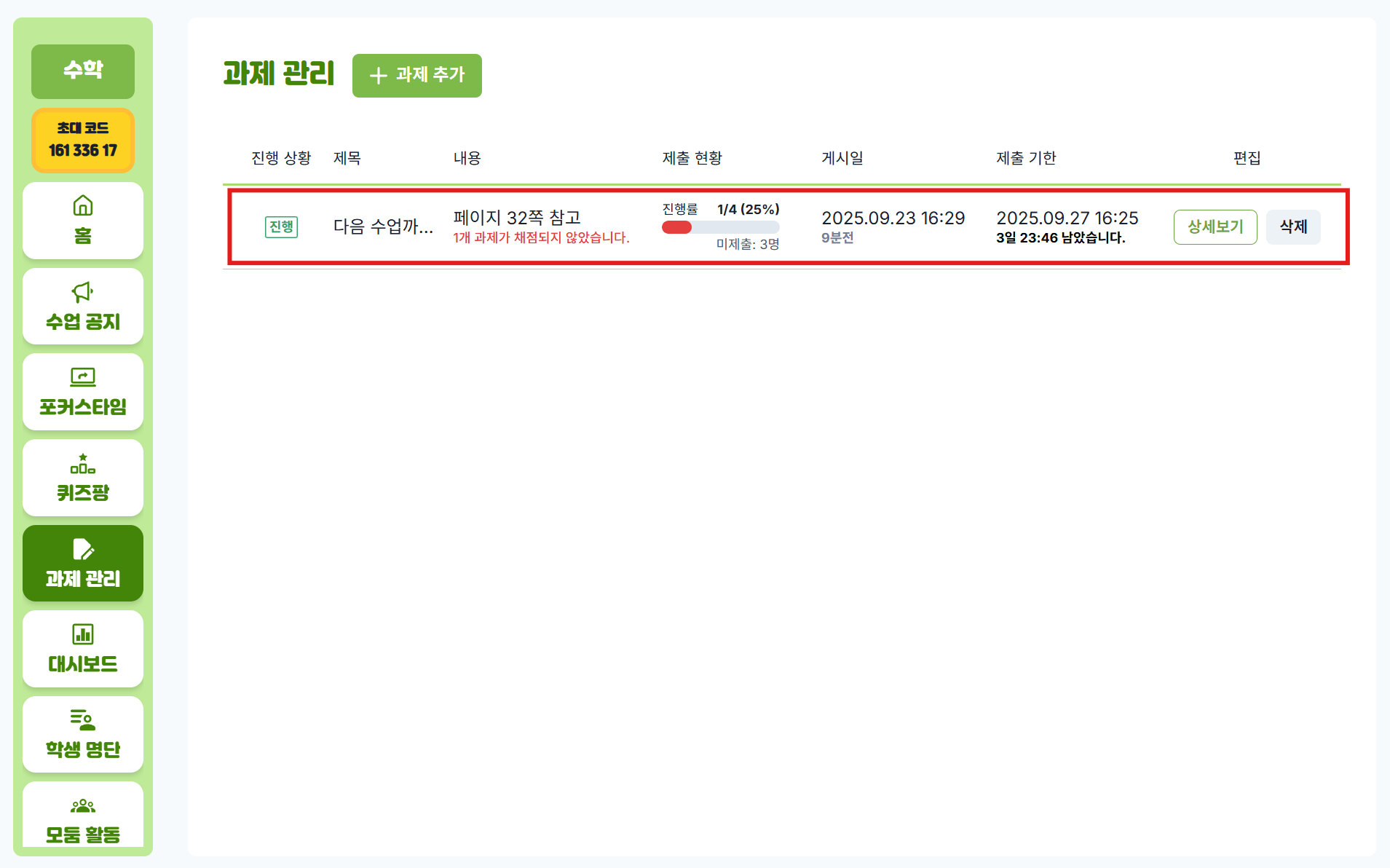Click the student roster list icon
Viewport: 1390px width, 868px height.
tap(83, 719)
